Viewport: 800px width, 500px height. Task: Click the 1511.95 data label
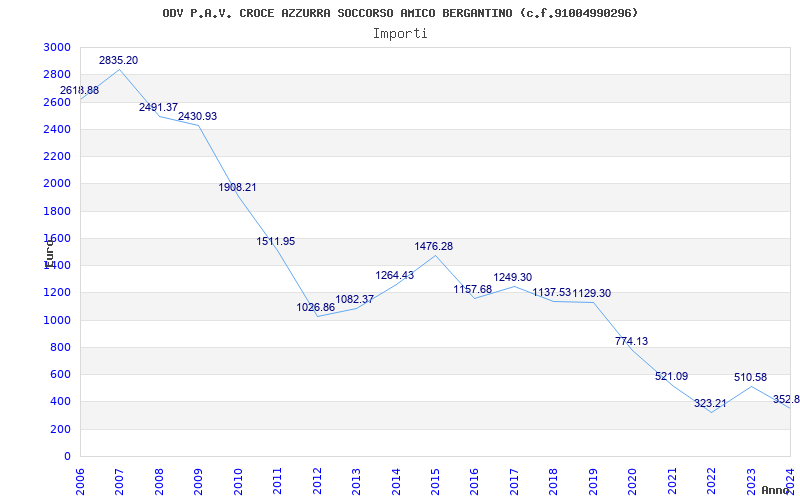click(x=276, y=241)
